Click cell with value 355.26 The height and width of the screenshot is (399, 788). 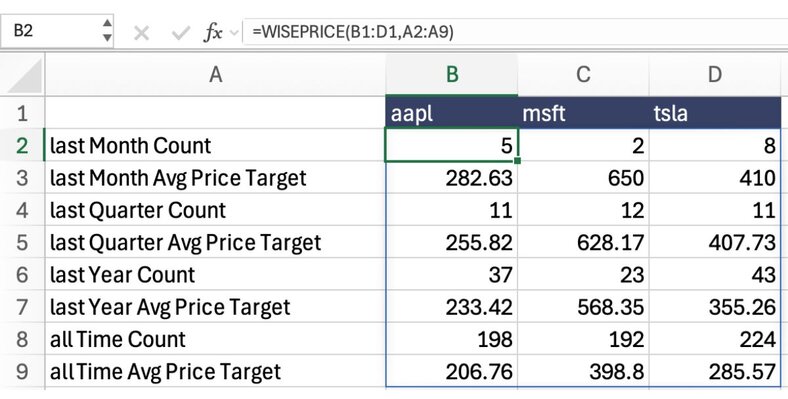coord(715,307)
